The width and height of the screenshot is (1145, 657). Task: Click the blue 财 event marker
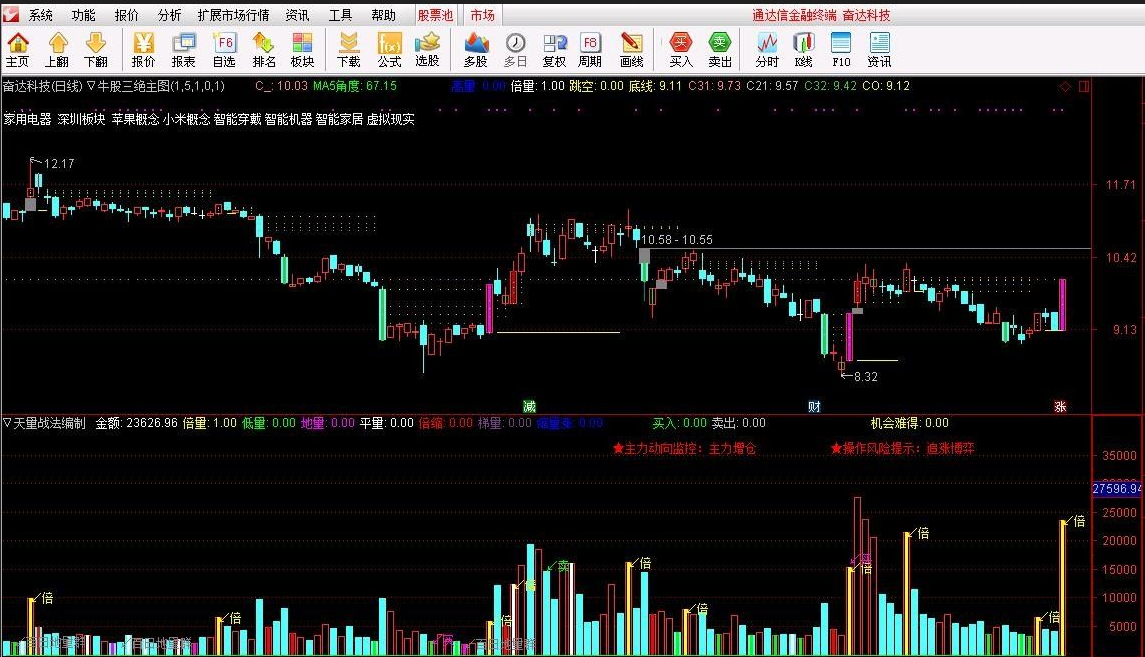point(814,407)
